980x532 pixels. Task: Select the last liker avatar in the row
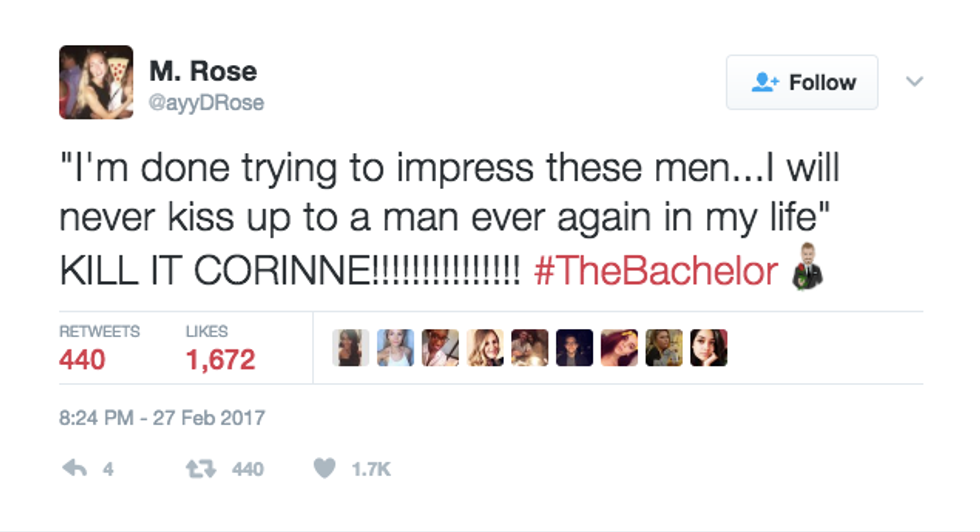pyautogui.click(x=709, y=348)
